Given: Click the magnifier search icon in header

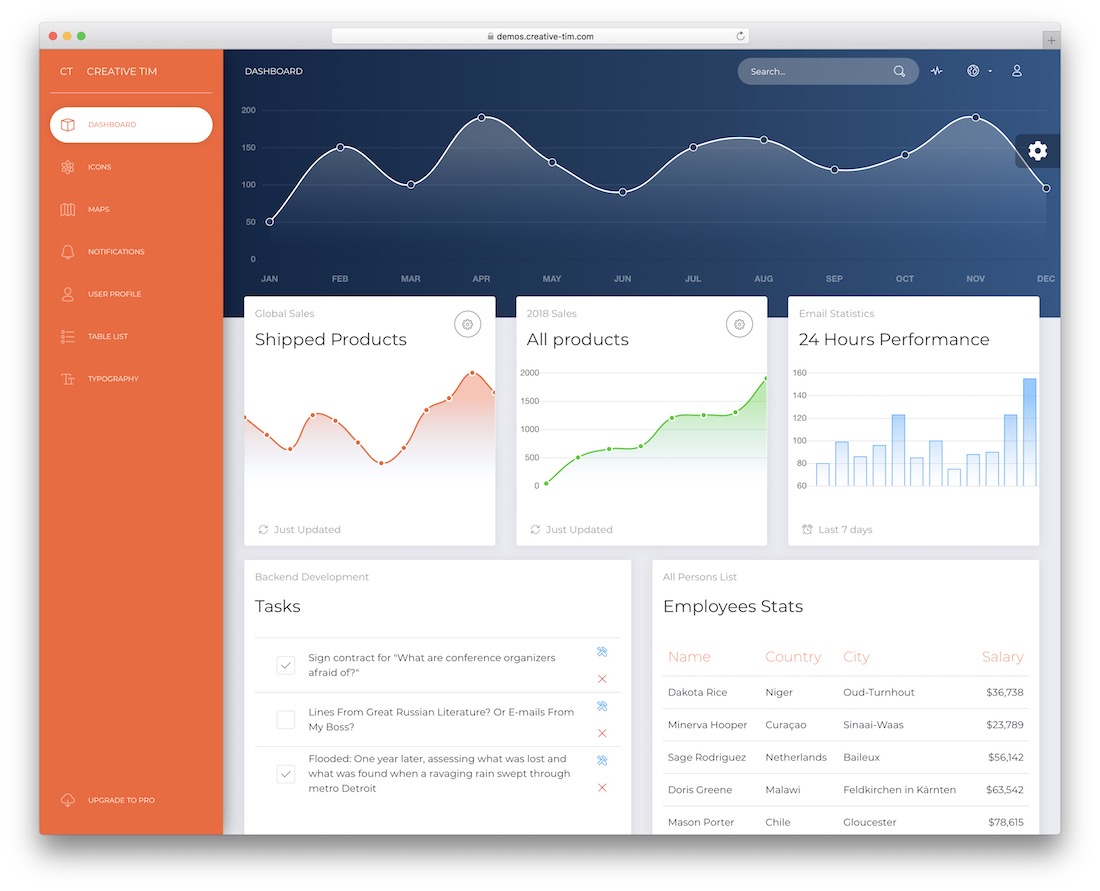Looking at the screenshot, I should coord(899,72).
